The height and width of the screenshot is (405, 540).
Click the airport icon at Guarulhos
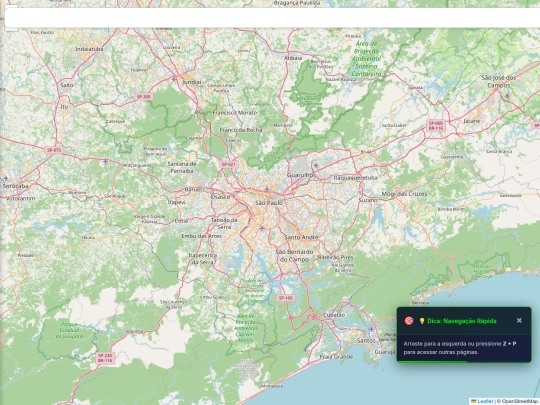coord(316,166)
